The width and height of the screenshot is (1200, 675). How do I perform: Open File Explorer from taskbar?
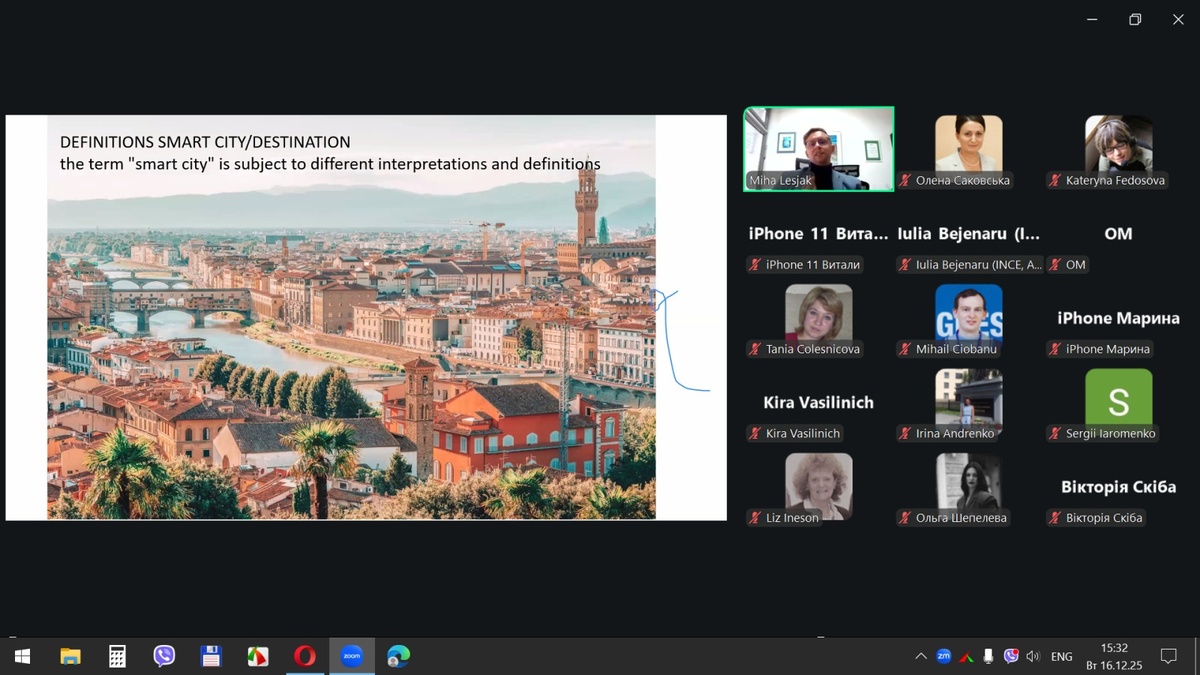point(70,656)
